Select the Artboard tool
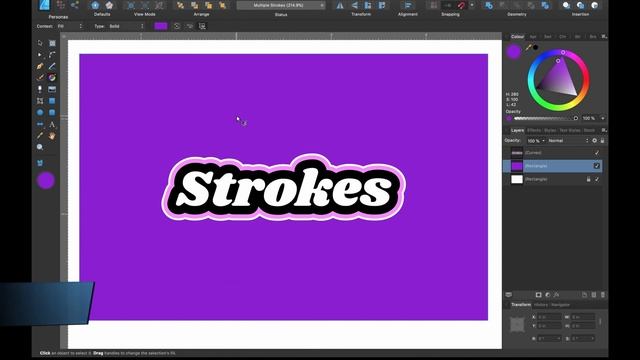Image resolution: width=640 pixels, height=360 pixels. point(52,43)
